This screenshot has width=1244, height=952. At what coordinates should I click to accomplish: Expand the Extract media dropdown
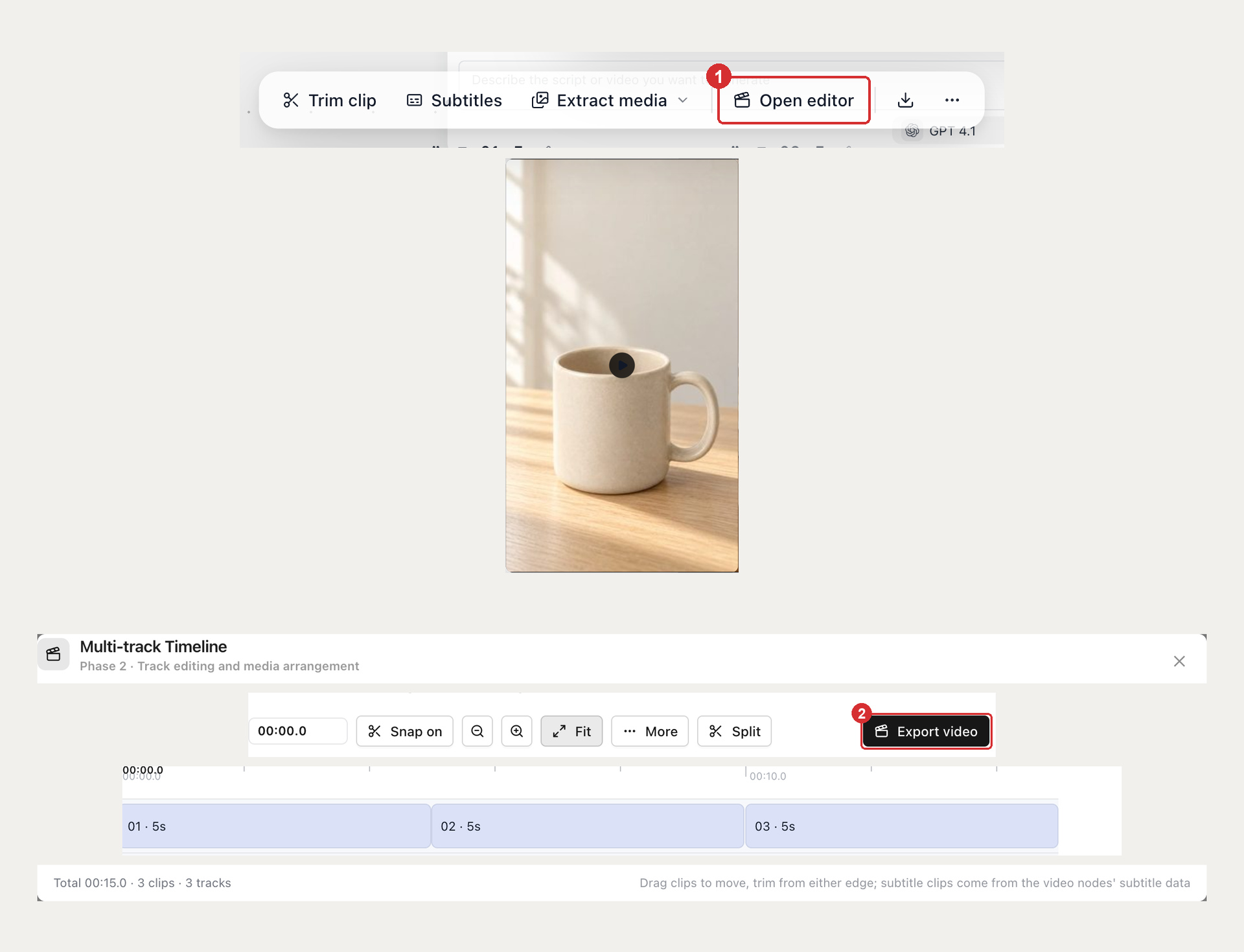coord(610,100)
